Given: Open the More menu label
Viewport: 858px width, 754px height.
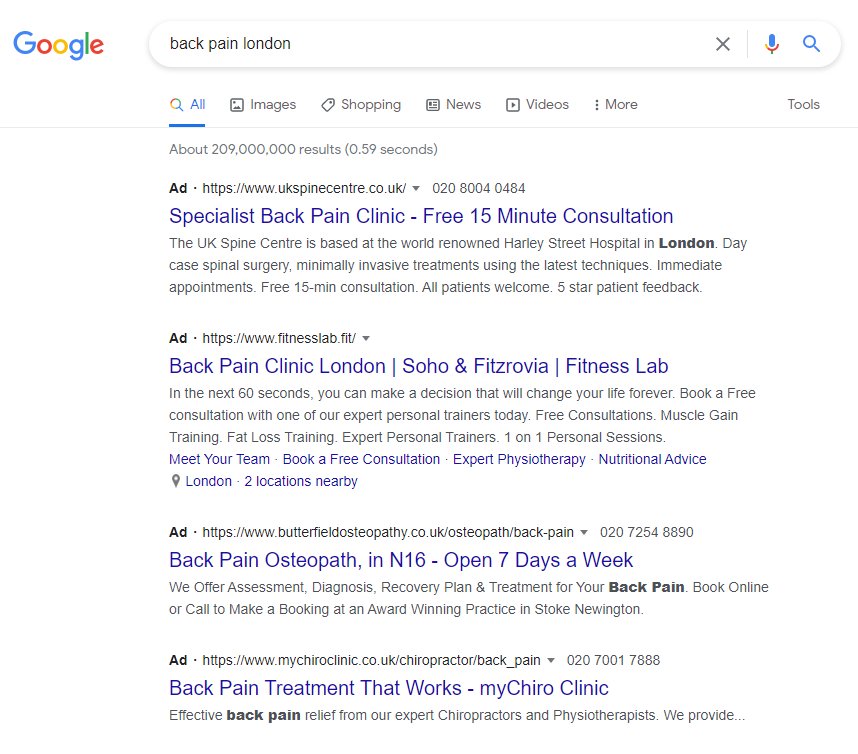Looking at the screenshot, I should pos(621,104).
